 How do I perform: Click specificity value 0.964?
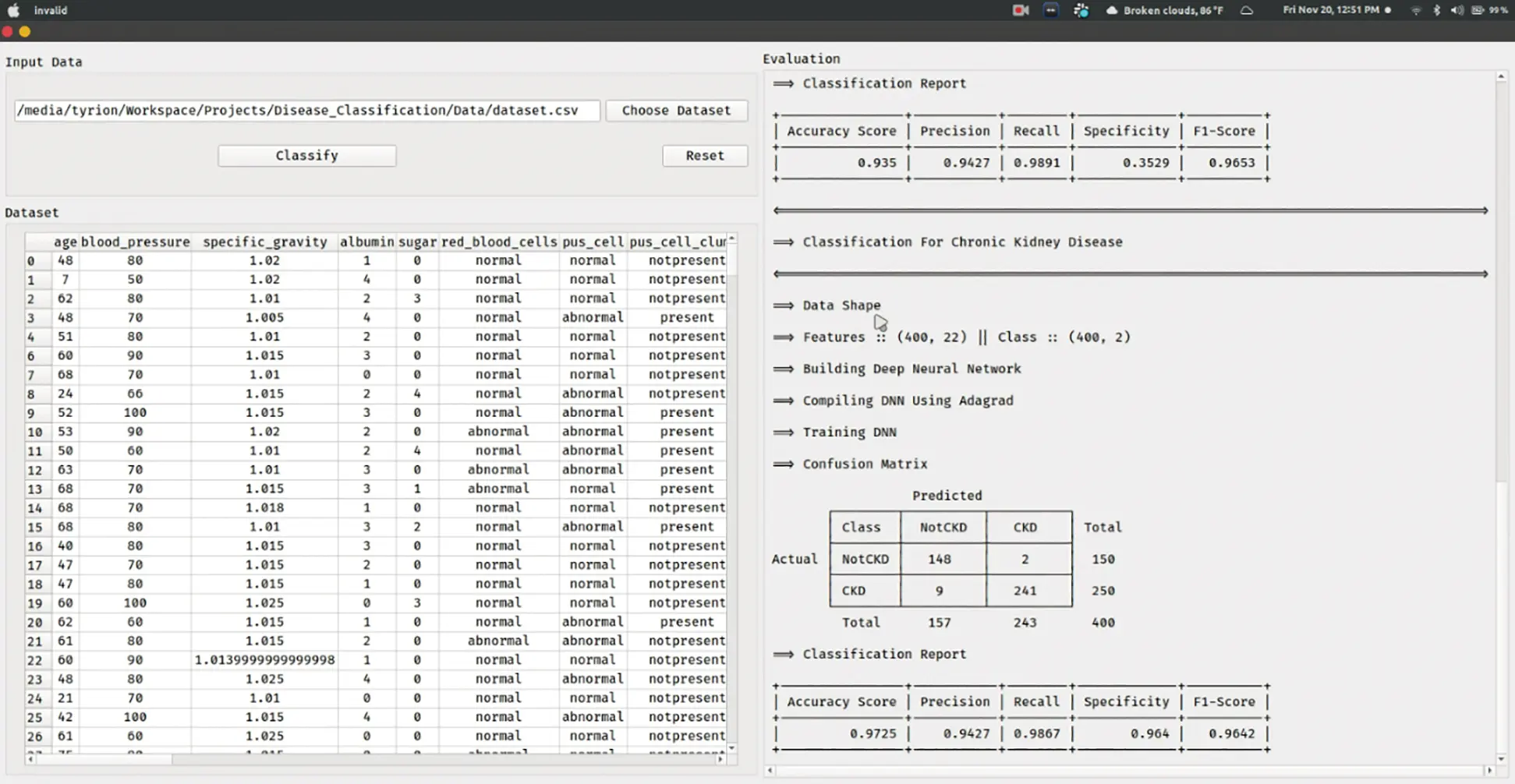(x=1150, y=733)
